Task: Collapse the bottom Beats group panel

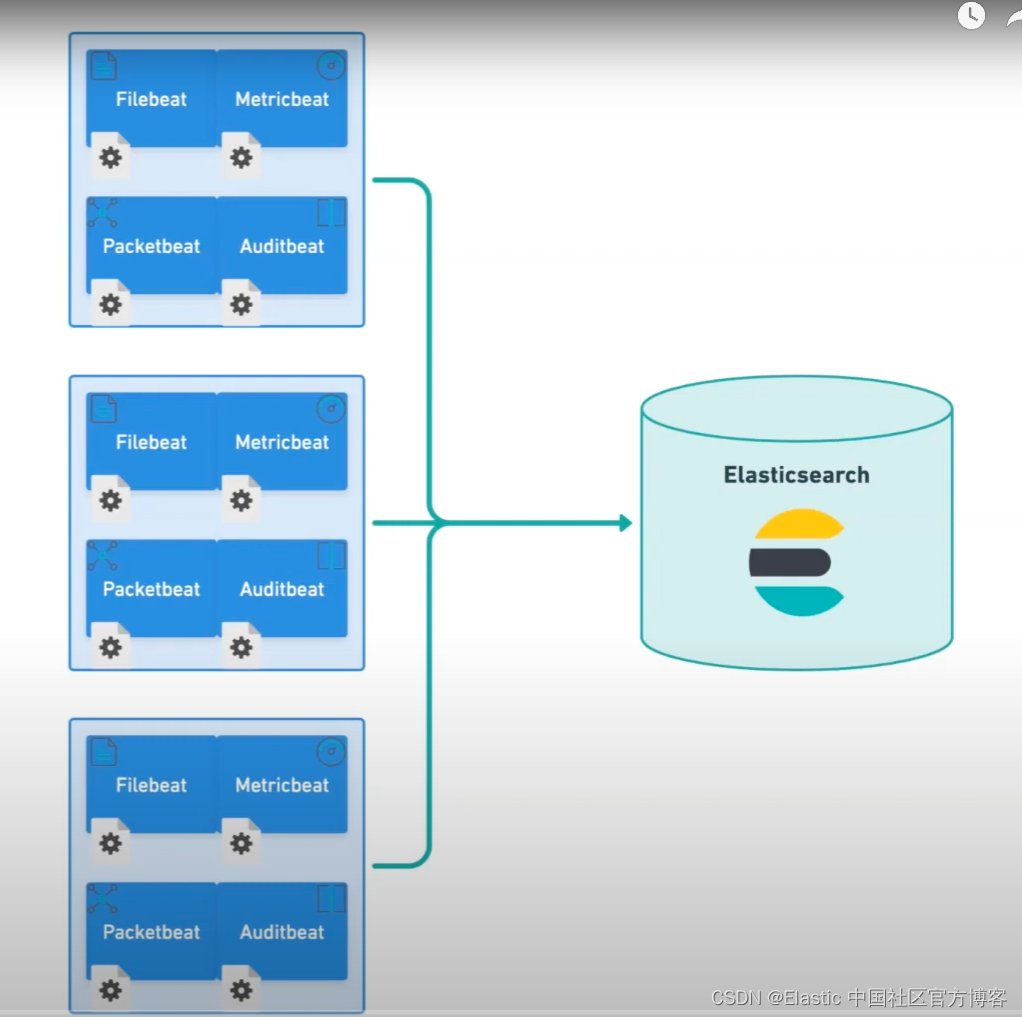Action: 217,866
